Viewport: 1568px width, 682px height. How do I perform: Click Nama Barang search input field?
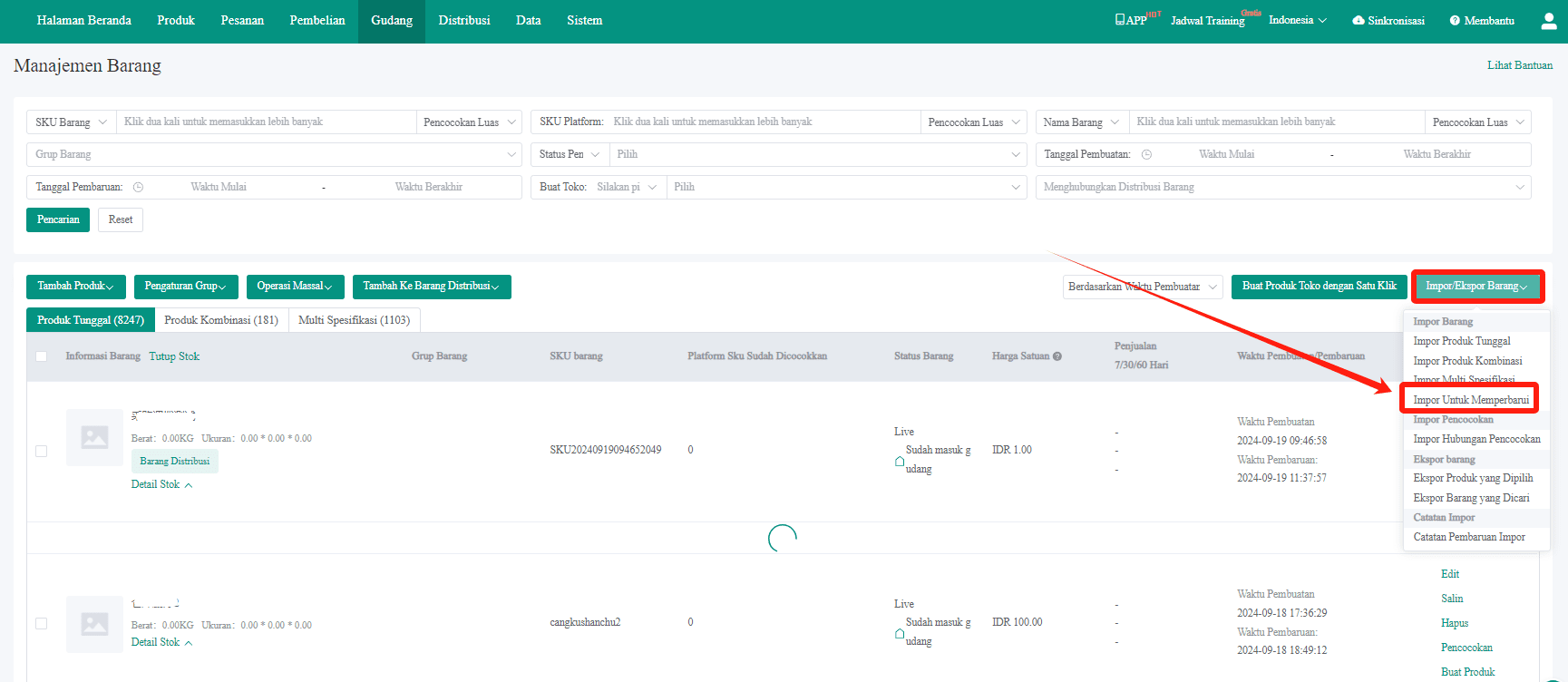pyautogui.click(x=1277, y=122)
